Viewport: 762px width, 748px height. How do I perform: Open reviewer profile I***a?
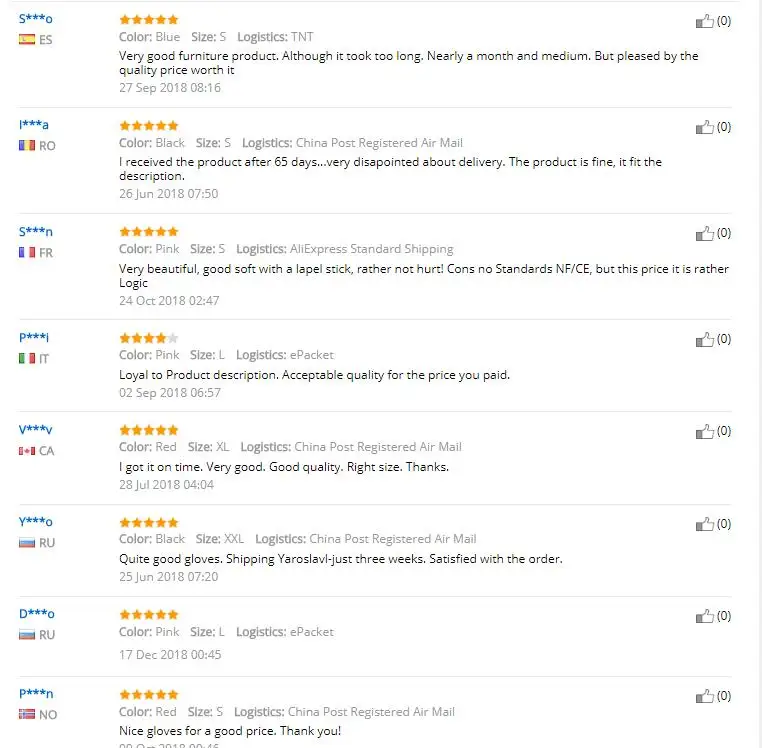pos(34,125)
